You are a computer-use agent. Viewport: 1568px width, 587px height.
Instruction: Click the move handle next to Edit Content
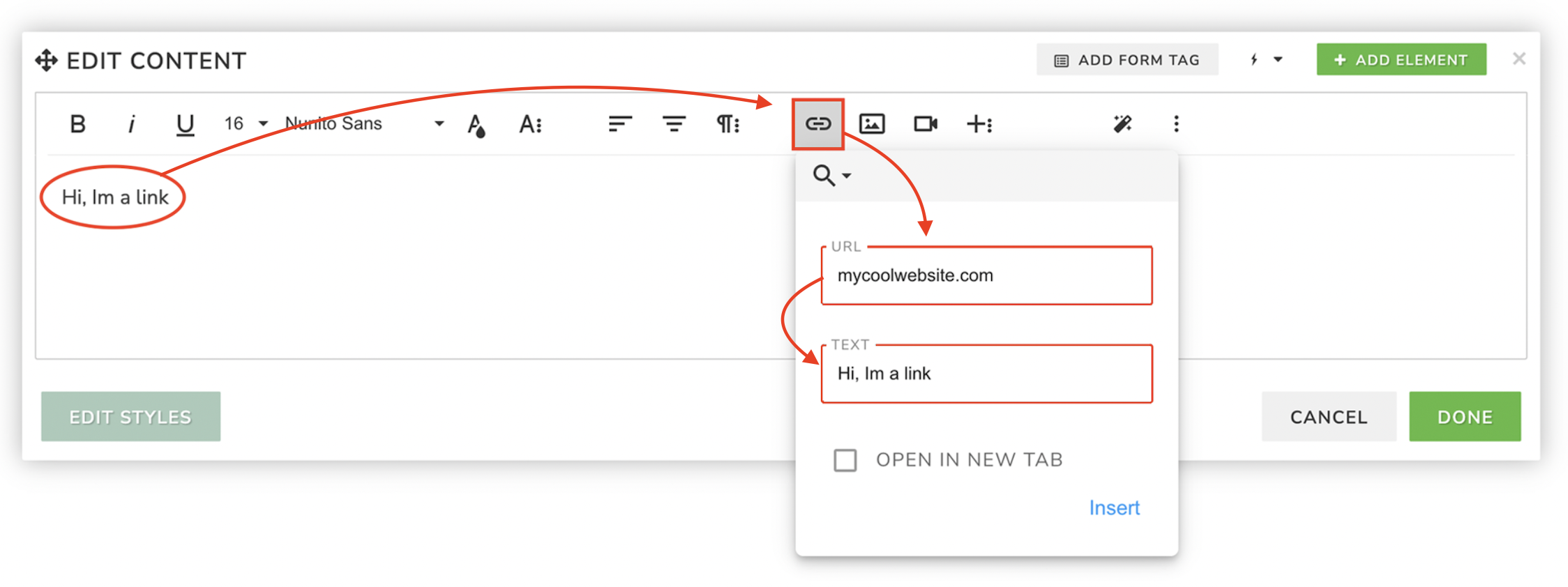(x=46, y=61)
